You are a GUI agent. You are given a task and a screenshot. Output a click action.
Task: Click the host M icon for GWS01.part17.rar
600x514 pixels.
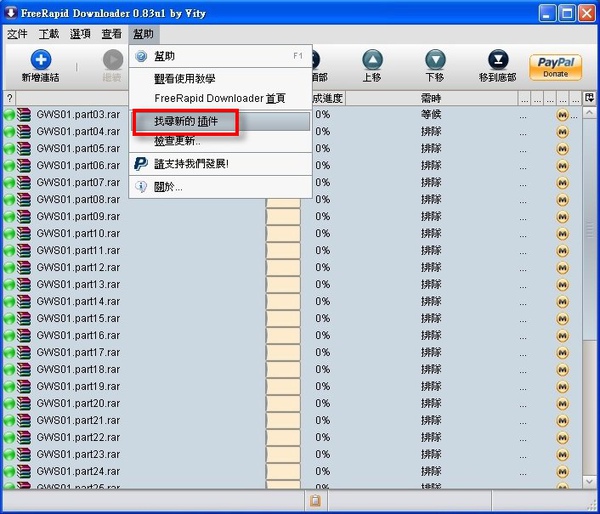point(562,353)
